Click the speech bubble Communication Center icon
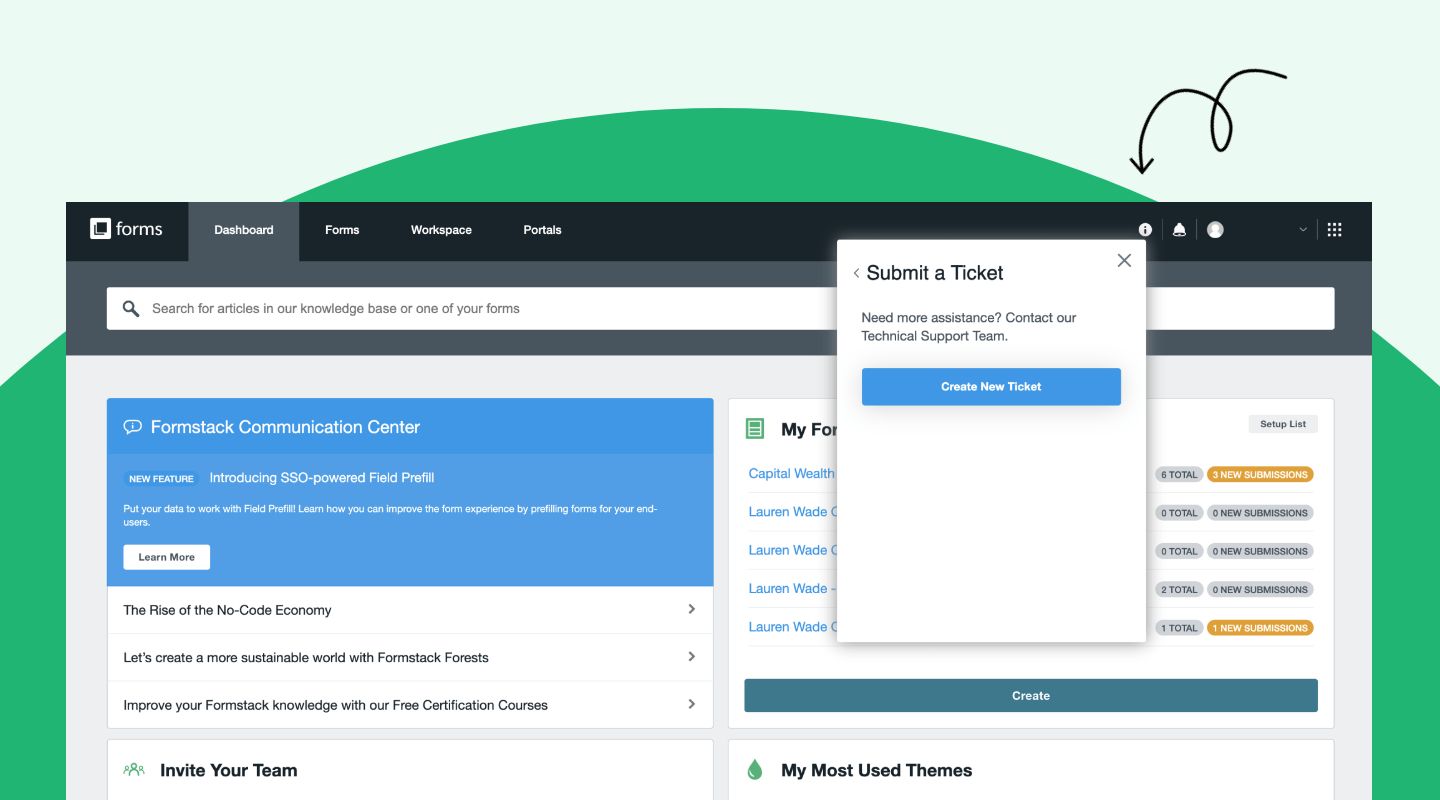The image size is (1440, 800). click(x=132, y=426)
